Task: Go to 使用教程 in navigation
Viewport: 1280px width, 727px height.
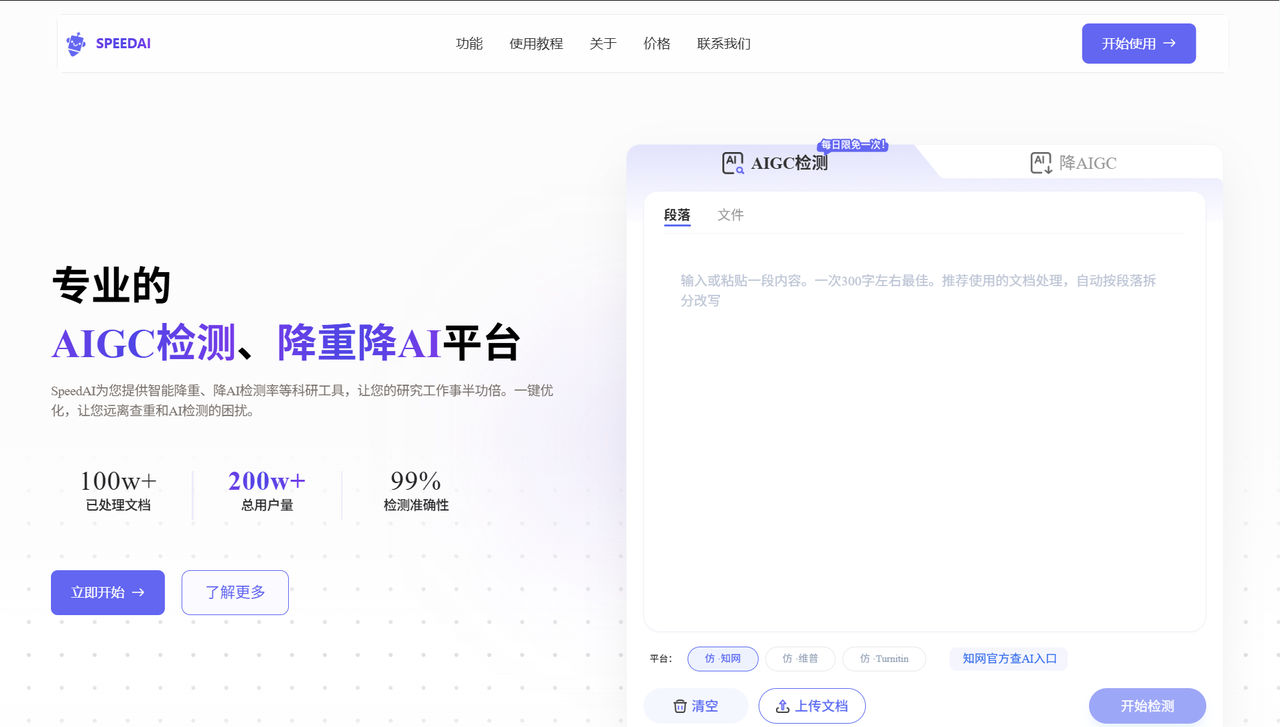Action: point(536,44)
